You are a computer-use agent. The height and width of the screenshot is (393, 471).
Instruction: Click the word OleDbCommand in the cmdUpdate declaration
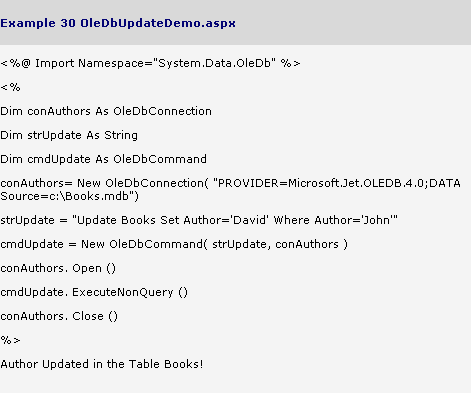(x=160, y=159)
